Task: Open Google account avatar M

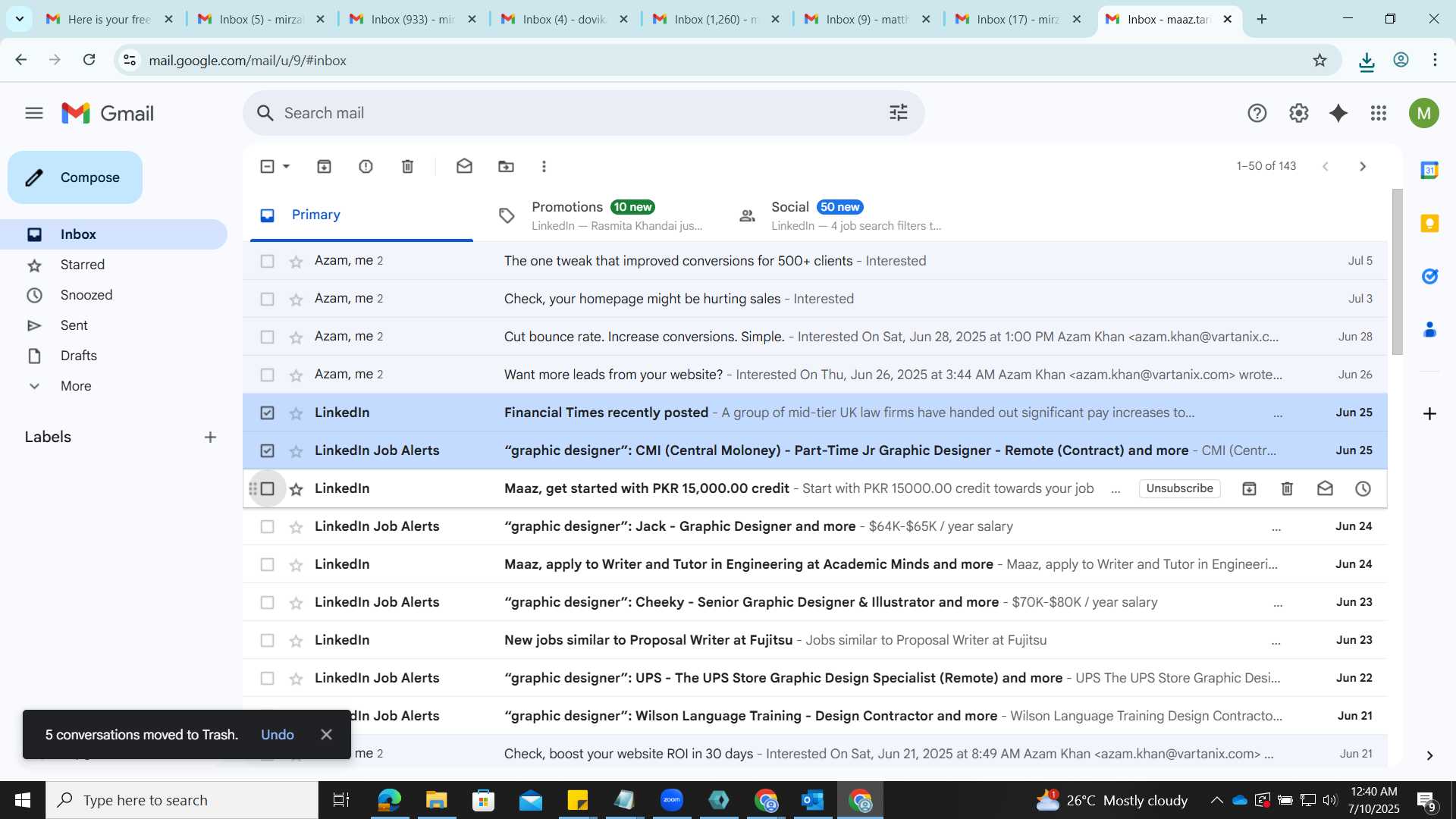Action: [1423, 114]
